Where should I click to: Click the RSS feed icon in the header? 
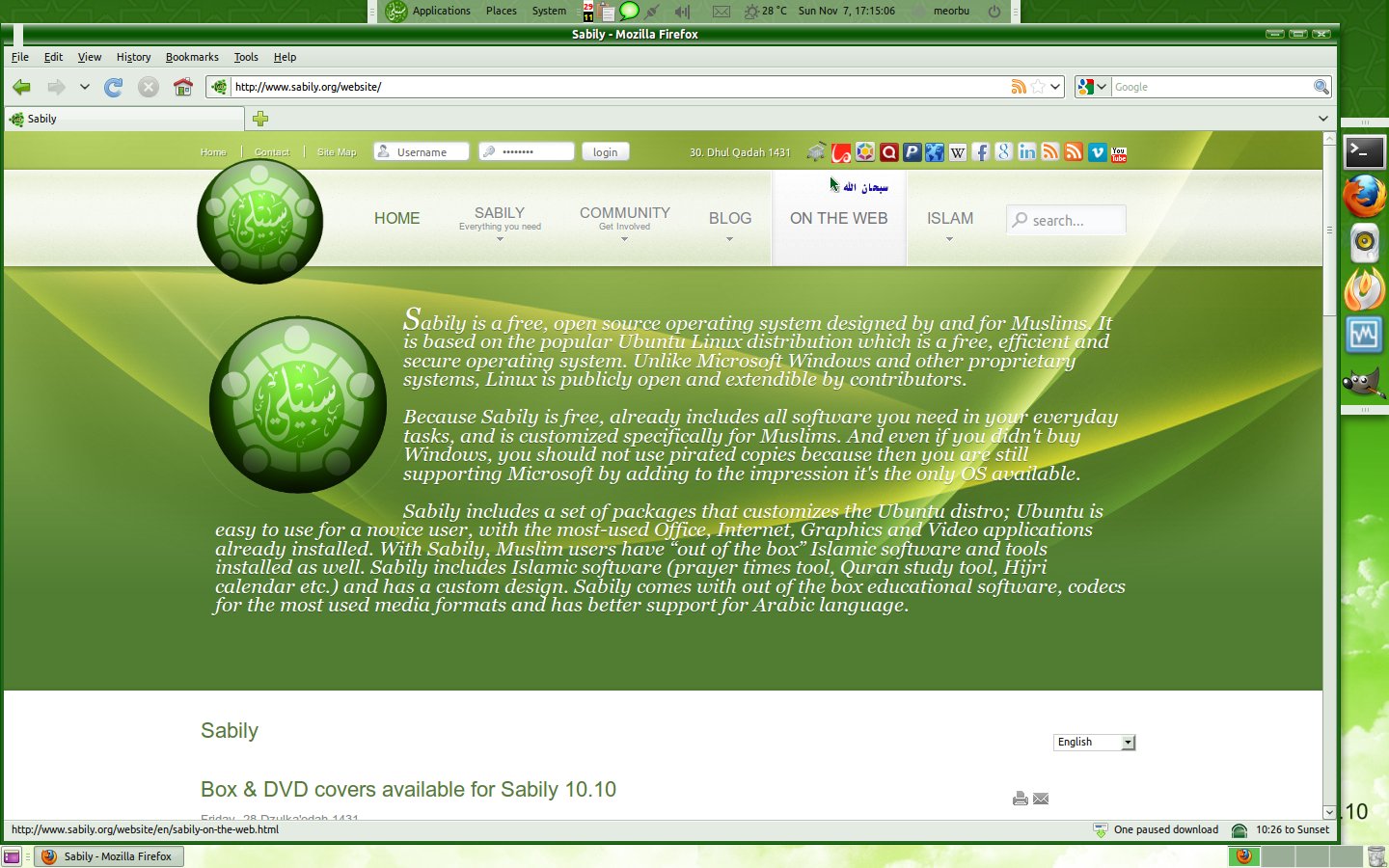1050,151
